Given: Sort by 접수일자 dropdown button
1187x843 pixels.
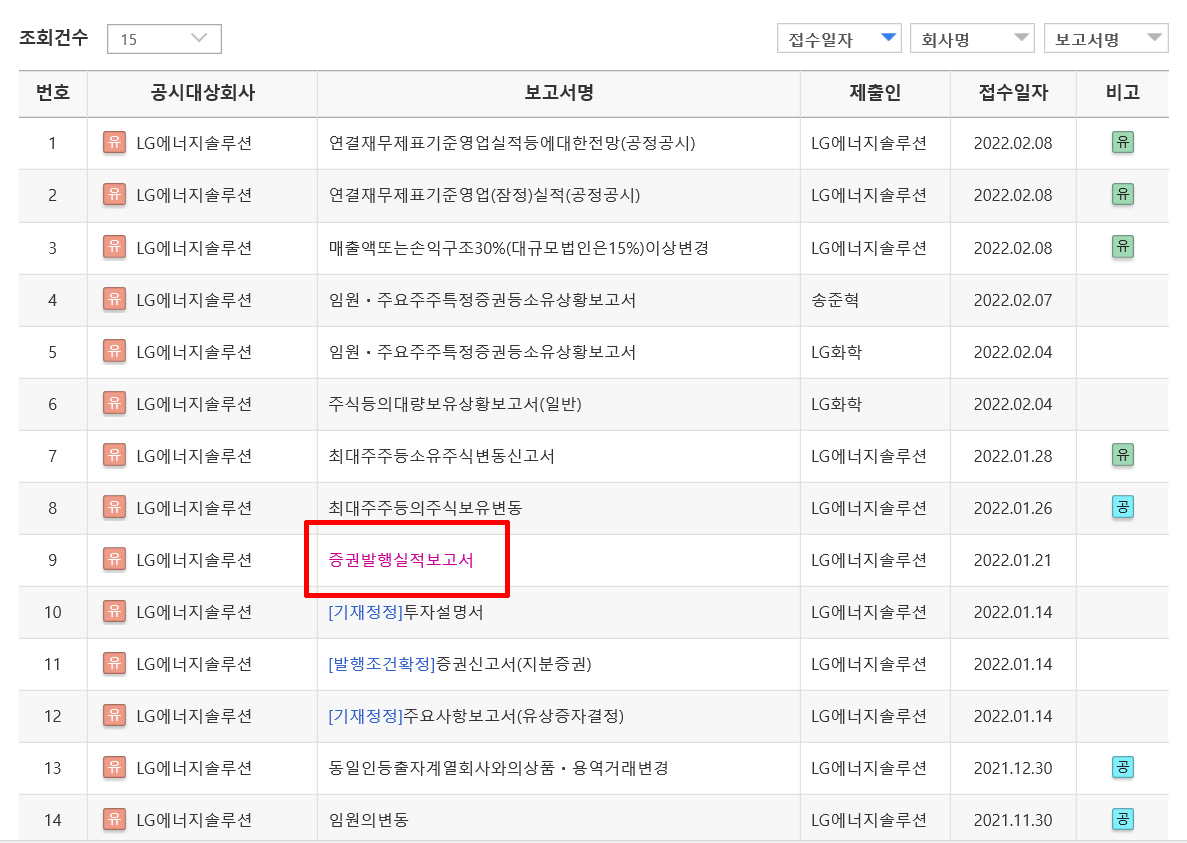Looking at the screenshot, I should click(839, 39).
